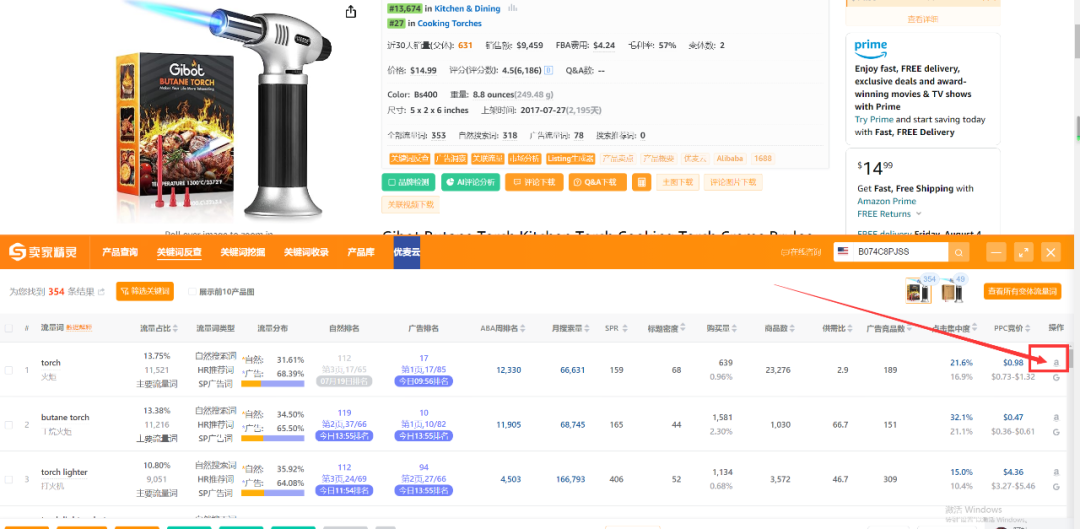The image size is (1080, 529).
Task: Open Google search icon for torch lighter row
Action: (x=1056, y=486)
